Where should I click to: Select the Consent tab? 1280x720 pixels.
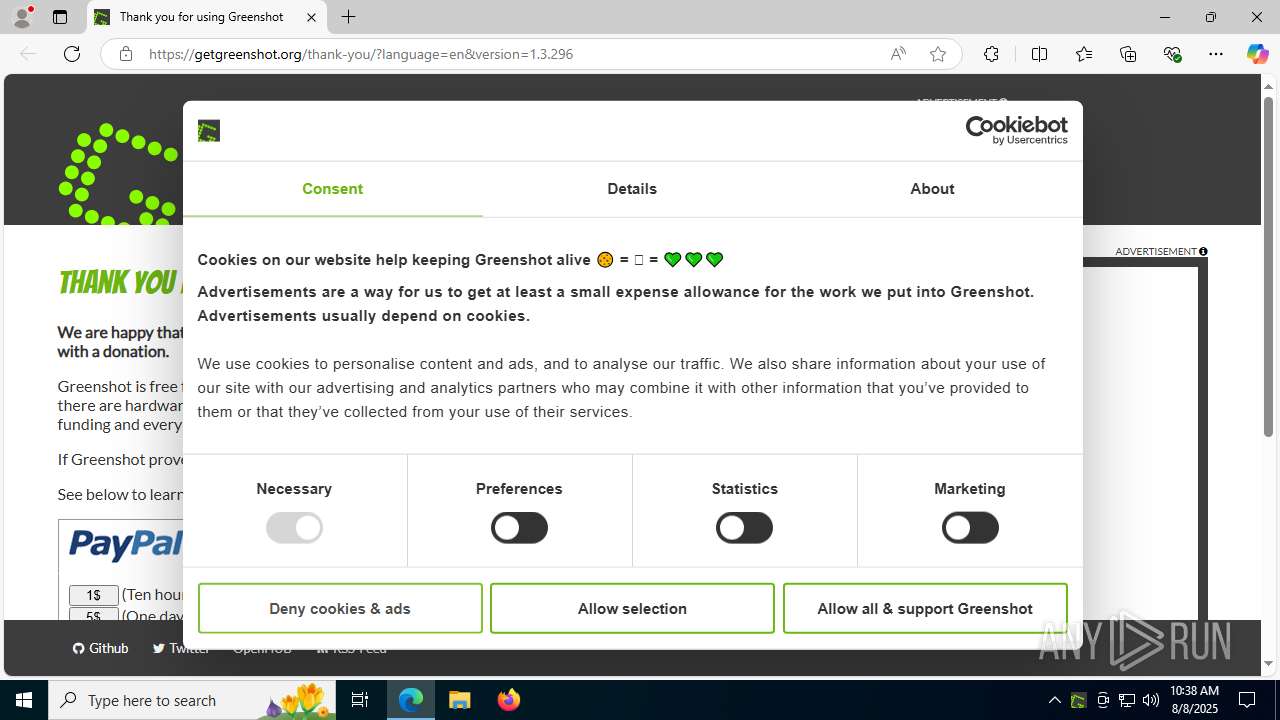pos(332,189)
